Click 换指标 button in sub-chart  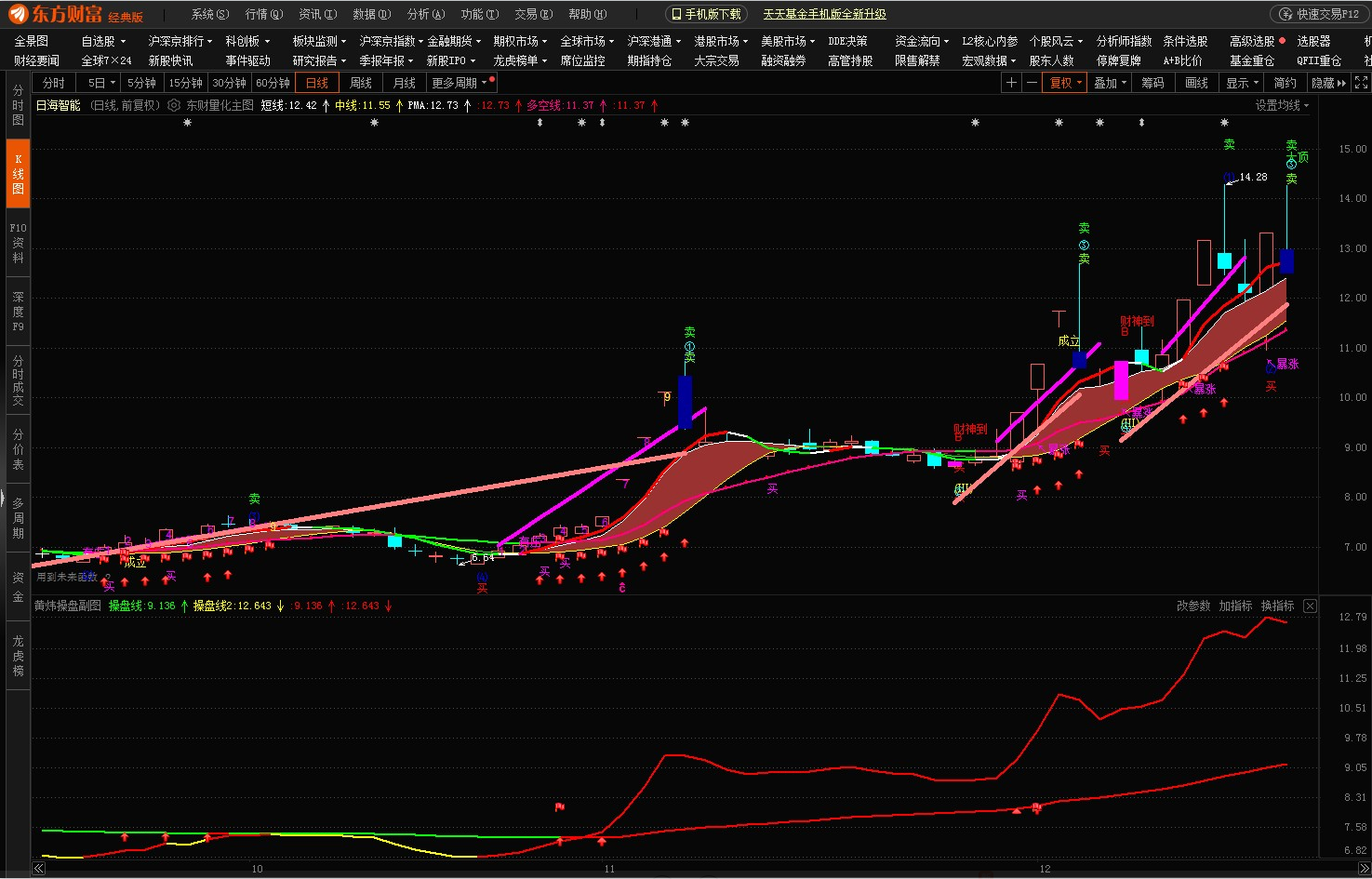click(1277, 606)
